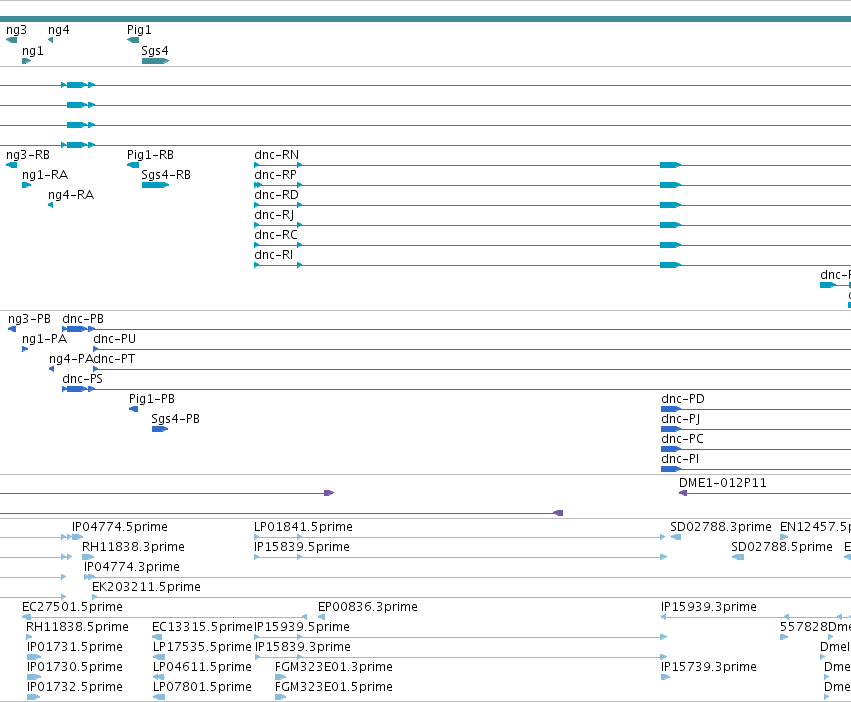The width and height of the screenshot is (851, 702).
Task: Select the SD02788.5prime EST label
Action: (782, 547)
